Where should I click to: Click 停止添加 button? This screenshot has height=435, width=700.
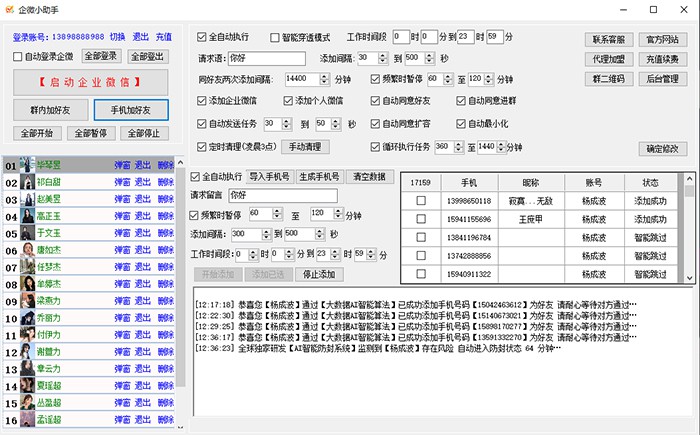[x=319, y=274]
